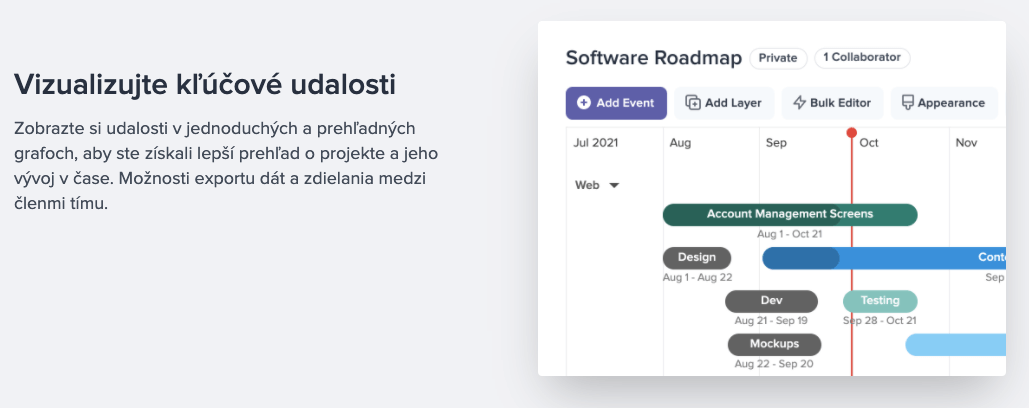Click the Software Roadmap title

tap(653, 57)
